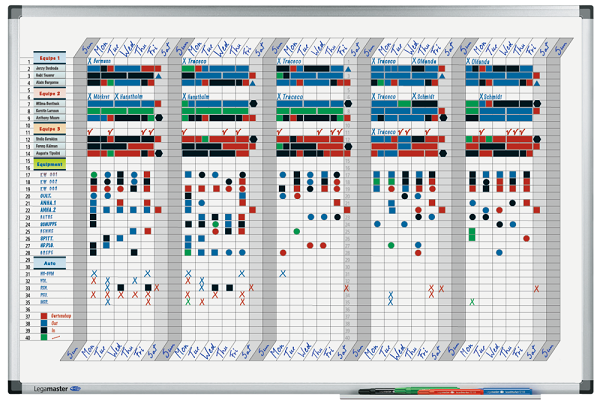Click the green Equipment section header
The image size is (600, 404).
point(50,162)
